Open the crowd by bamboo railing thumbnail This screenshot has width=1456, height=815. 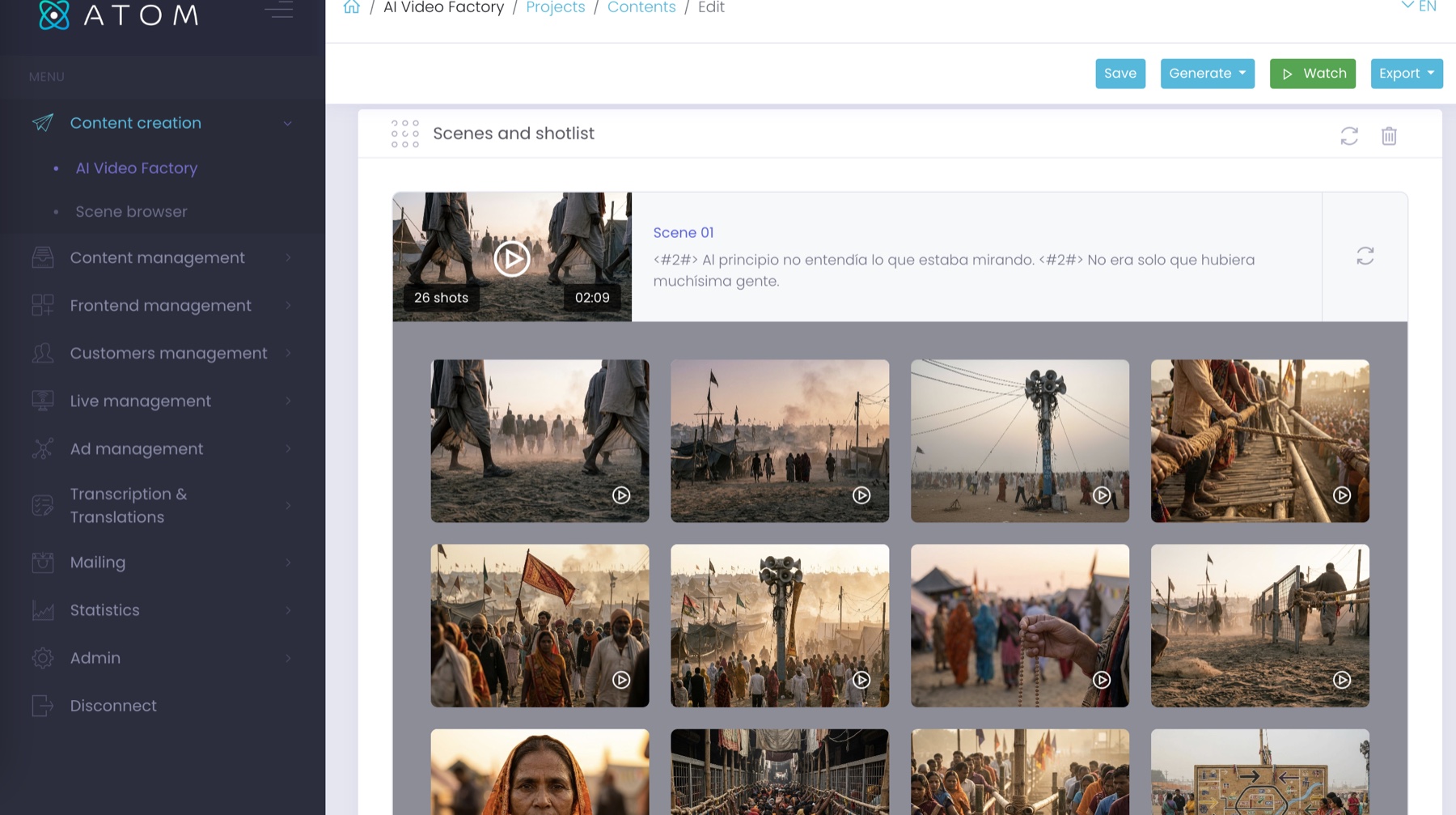1020,772
